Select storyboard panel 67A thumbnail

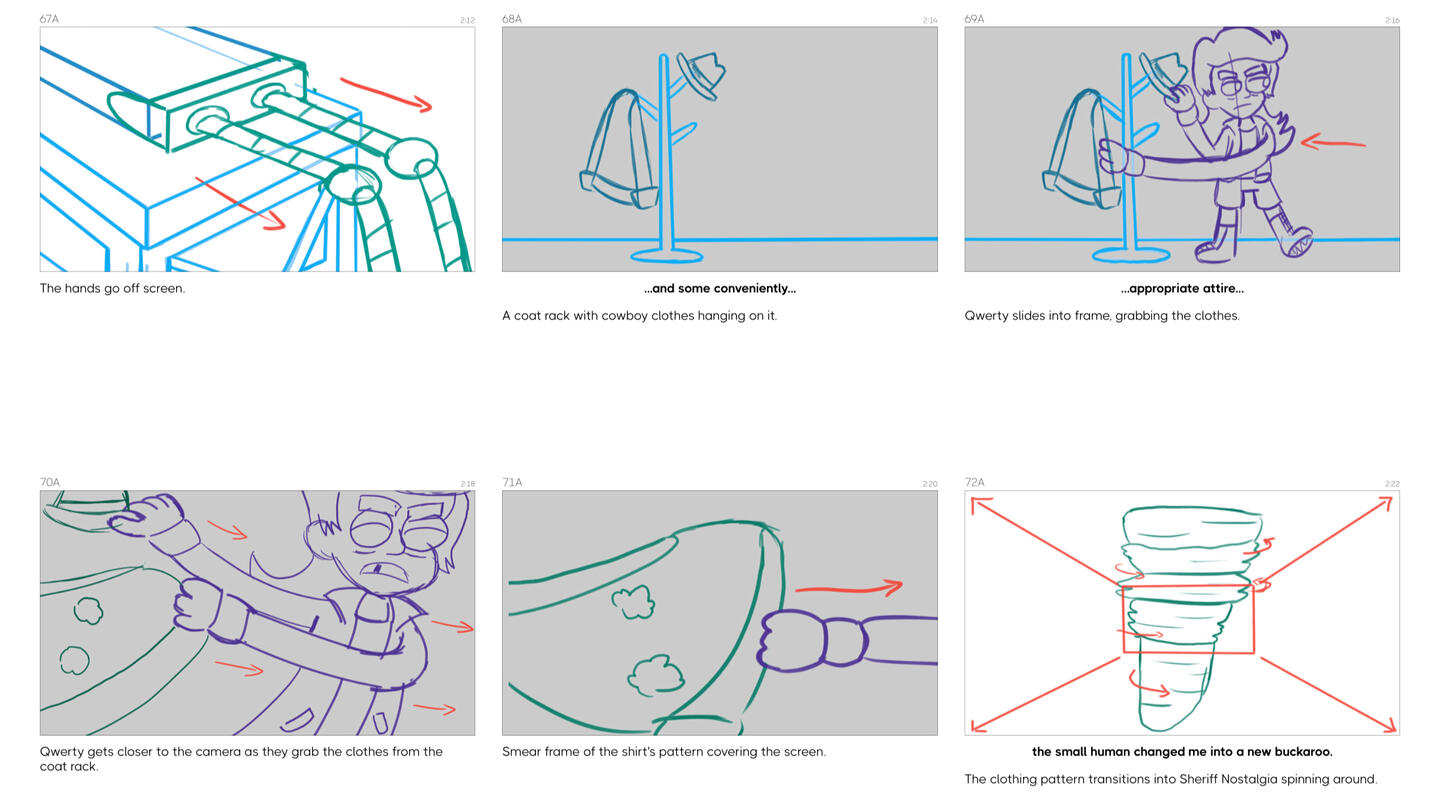(x=257, y=149)
